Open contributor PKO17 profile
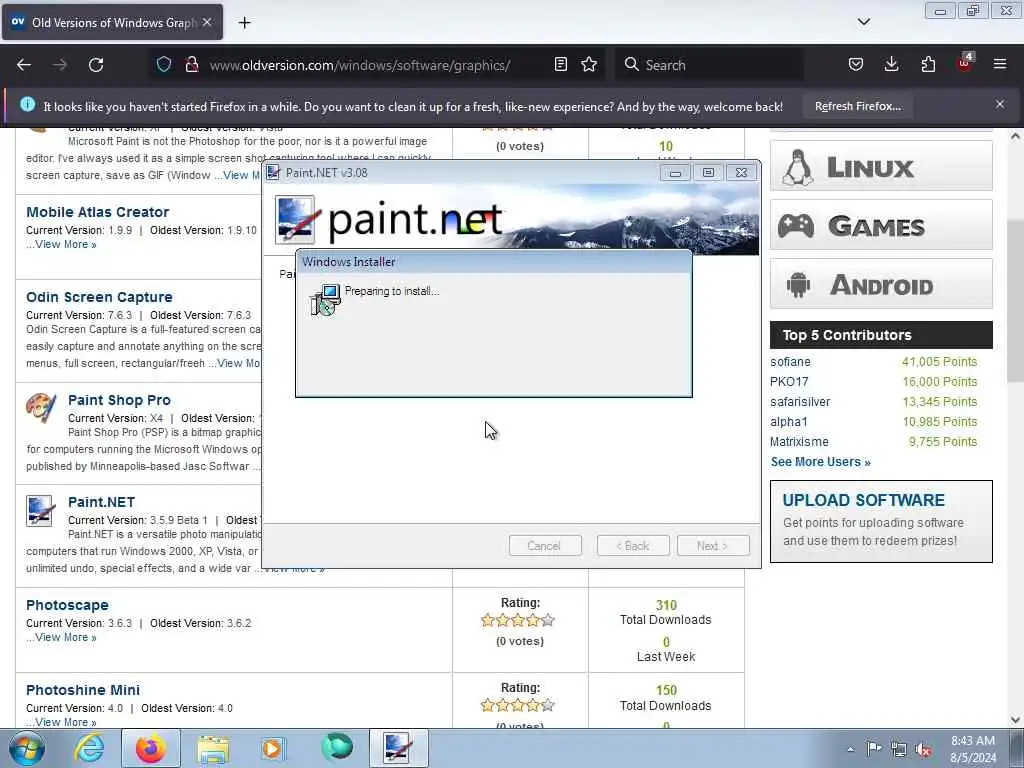The image size is (1024, 768). (789, 382)
